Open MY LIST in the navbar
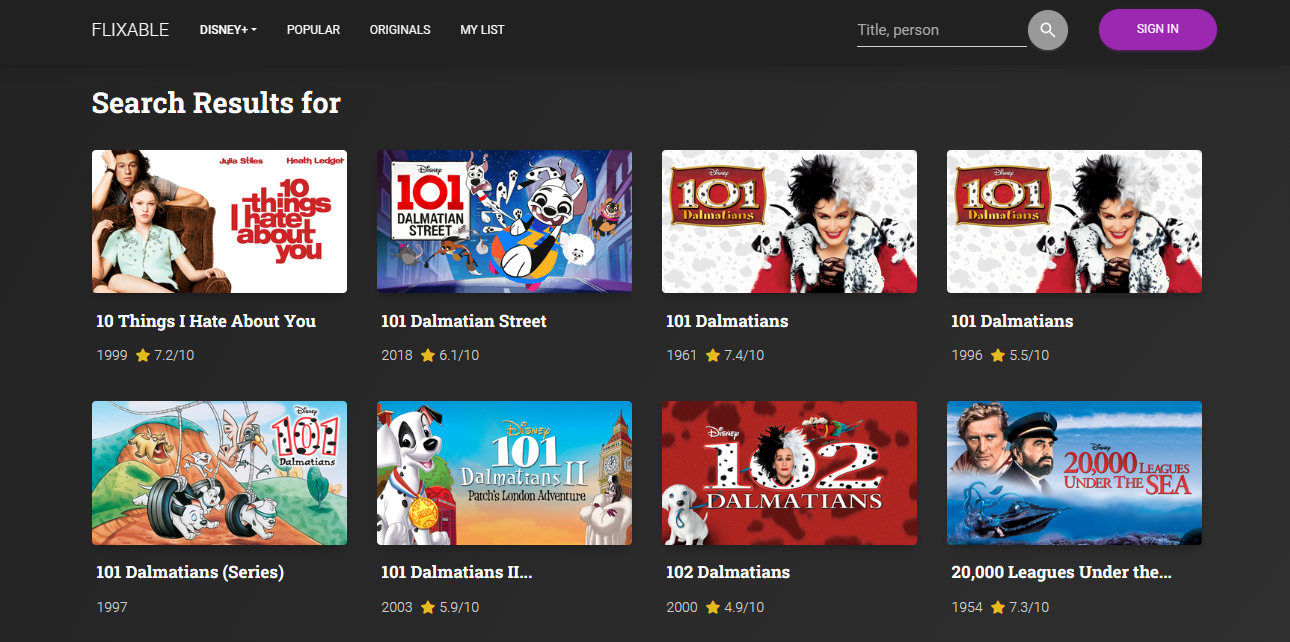This screenshot has width=1290, height=642. click(482, 30)
